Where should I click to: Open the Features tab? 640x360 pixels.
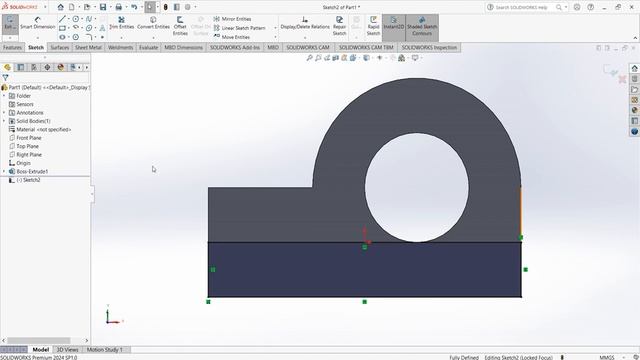click(12, 47)
